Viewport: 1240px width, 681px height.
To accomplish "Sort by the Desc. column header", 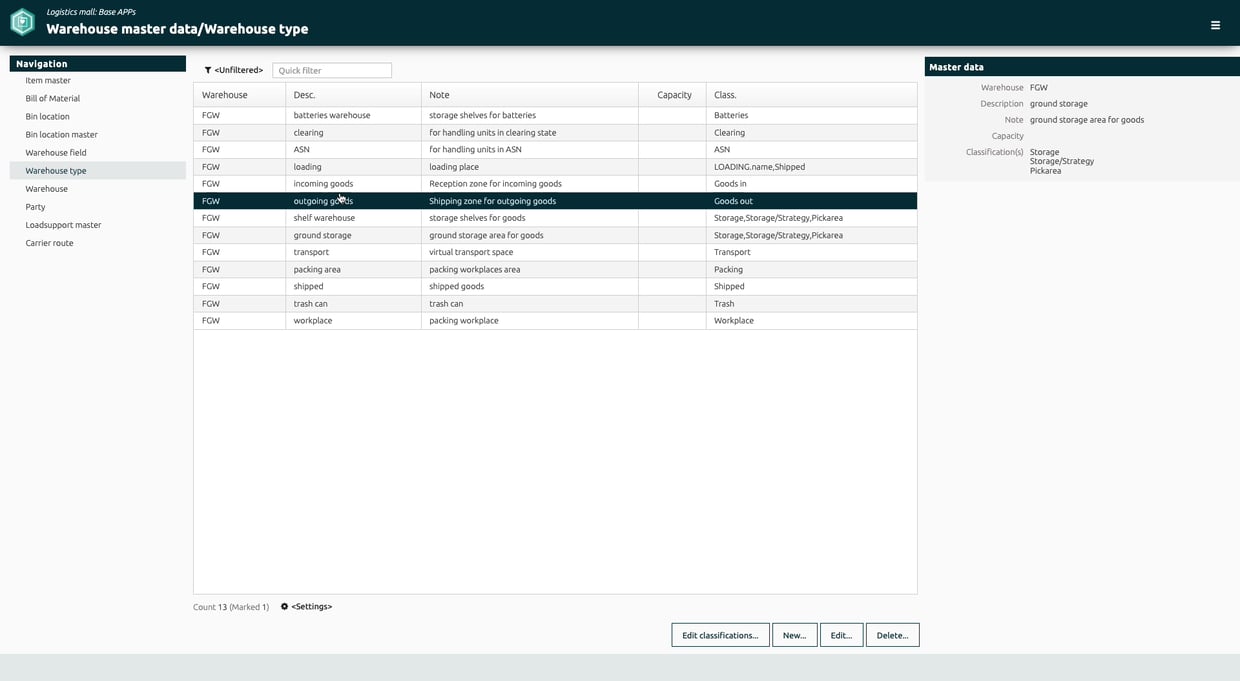I will 353,95.
